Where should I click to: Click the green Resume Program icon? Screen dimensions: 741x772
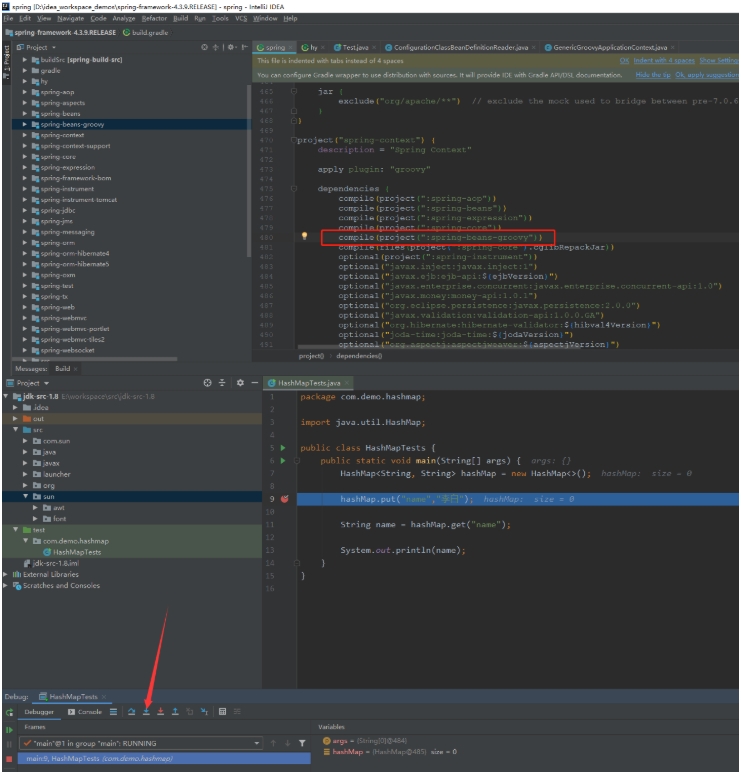pos(9,730)
